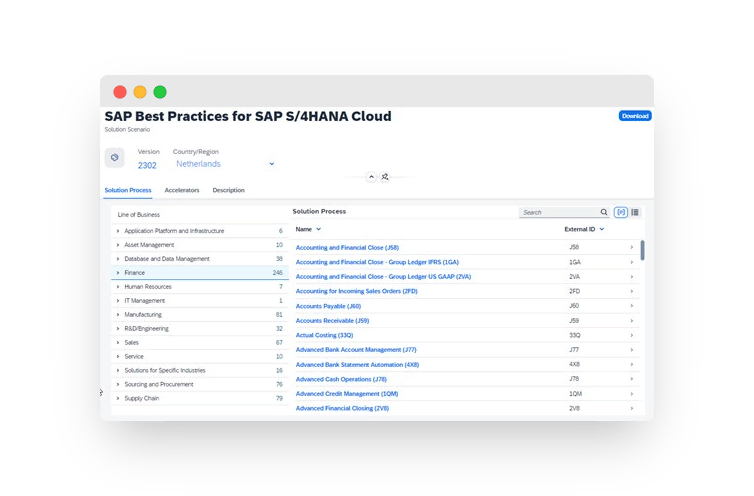Click navigation arrow in the 33Q row
Screen dimensions: 754x496
[632, 335]
